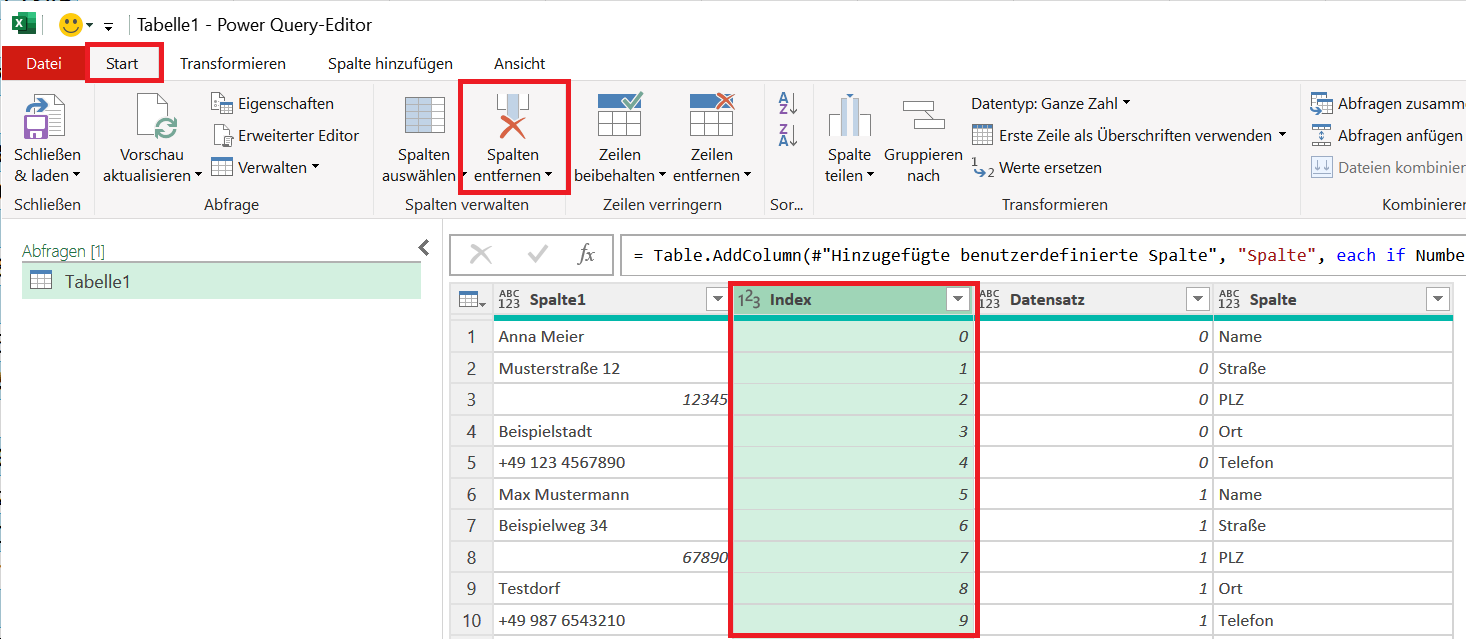Screen dimensions: 1466x639
Task: Click the Spalten entfernen icon
Action: pos(513,116)
